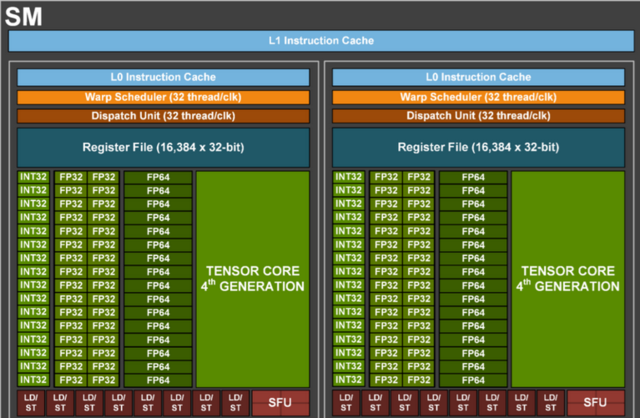Image resolution: width=640 pixels, height=418 pixels.
Task: Select the left partition's Register File block
Action: point(163,147)
